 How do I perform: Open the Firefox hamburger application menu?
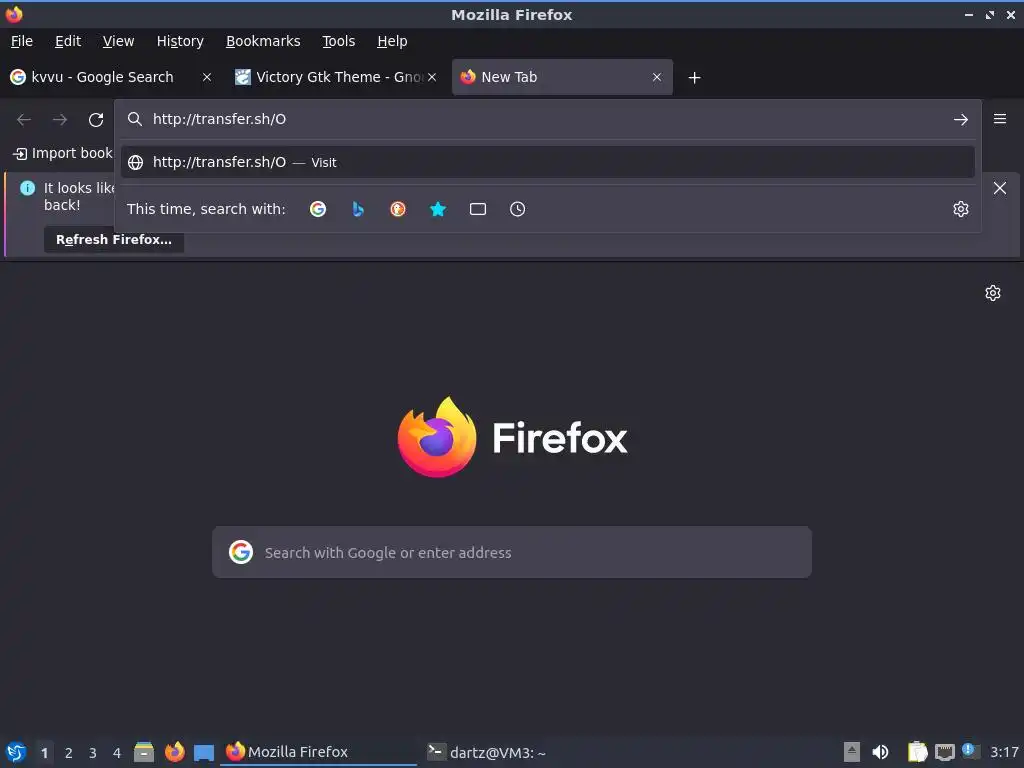(1000, 119)
